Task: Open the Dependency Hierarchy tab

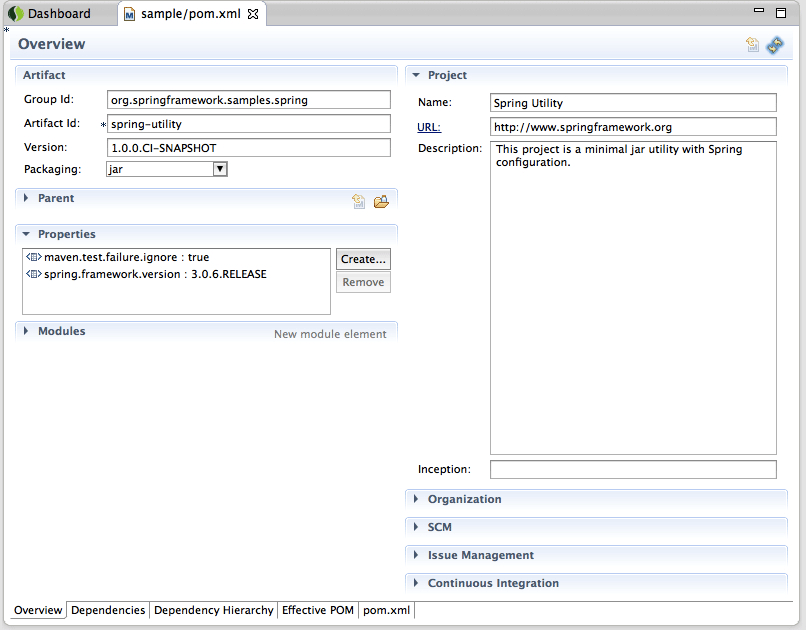Action: click(213, 610)
